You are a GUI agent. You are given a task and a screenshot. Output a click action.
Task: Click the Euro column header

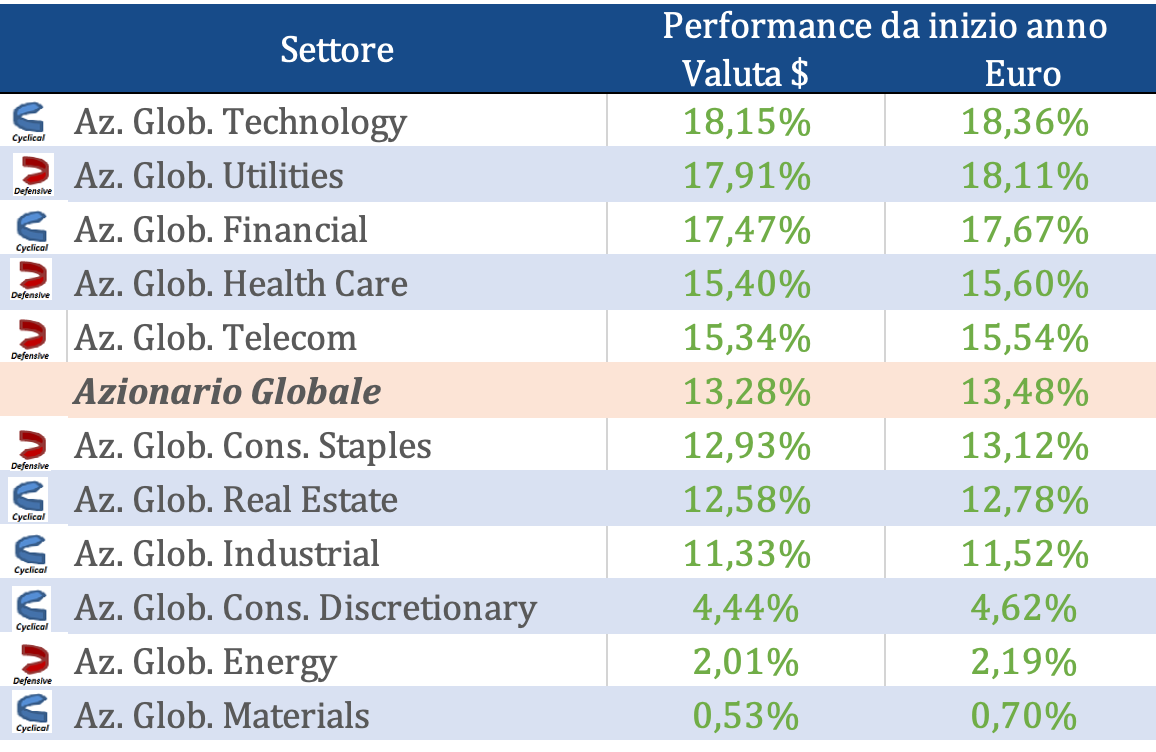(1023, 74)
